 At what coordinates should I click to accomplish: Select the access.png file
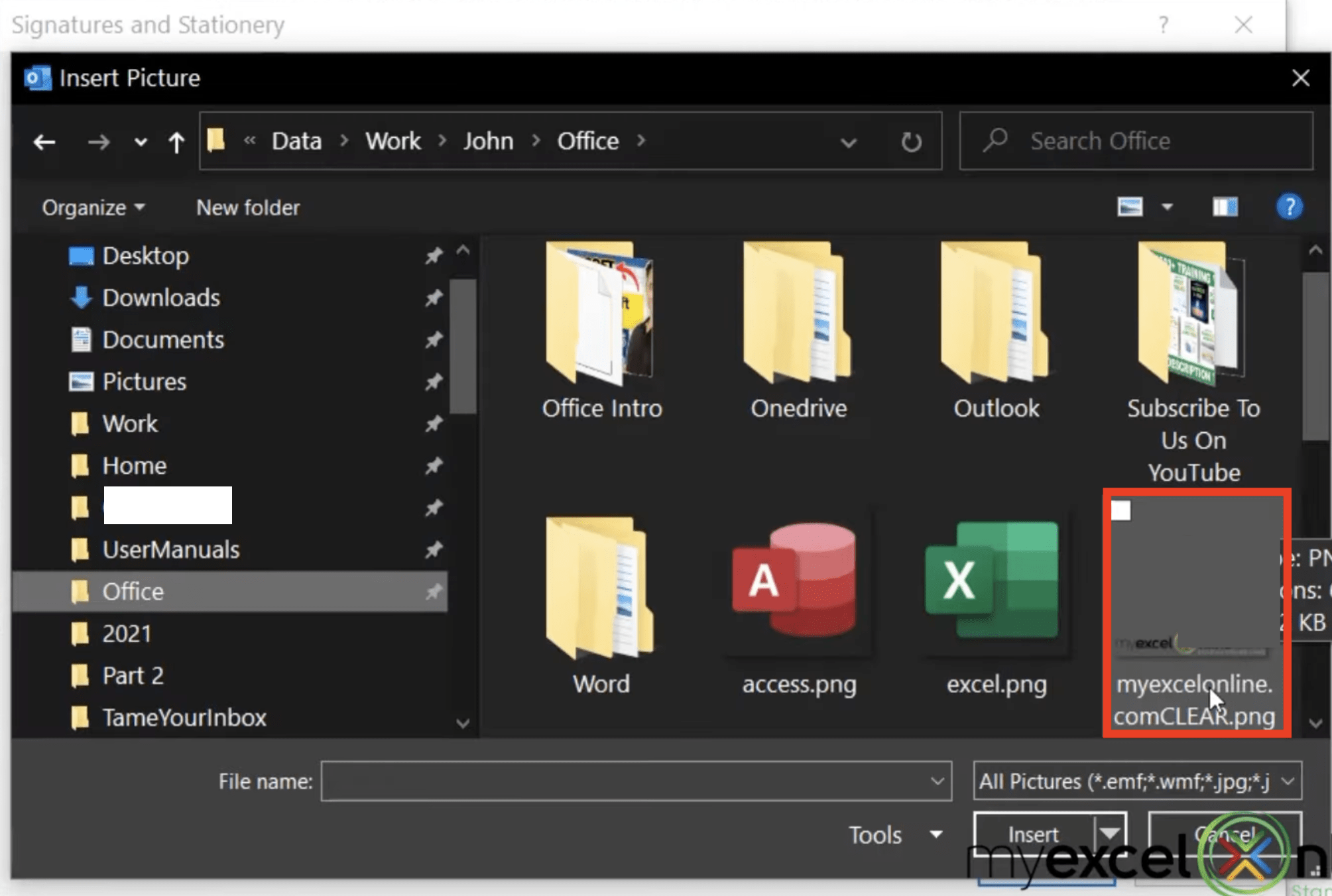pos(799,606)
